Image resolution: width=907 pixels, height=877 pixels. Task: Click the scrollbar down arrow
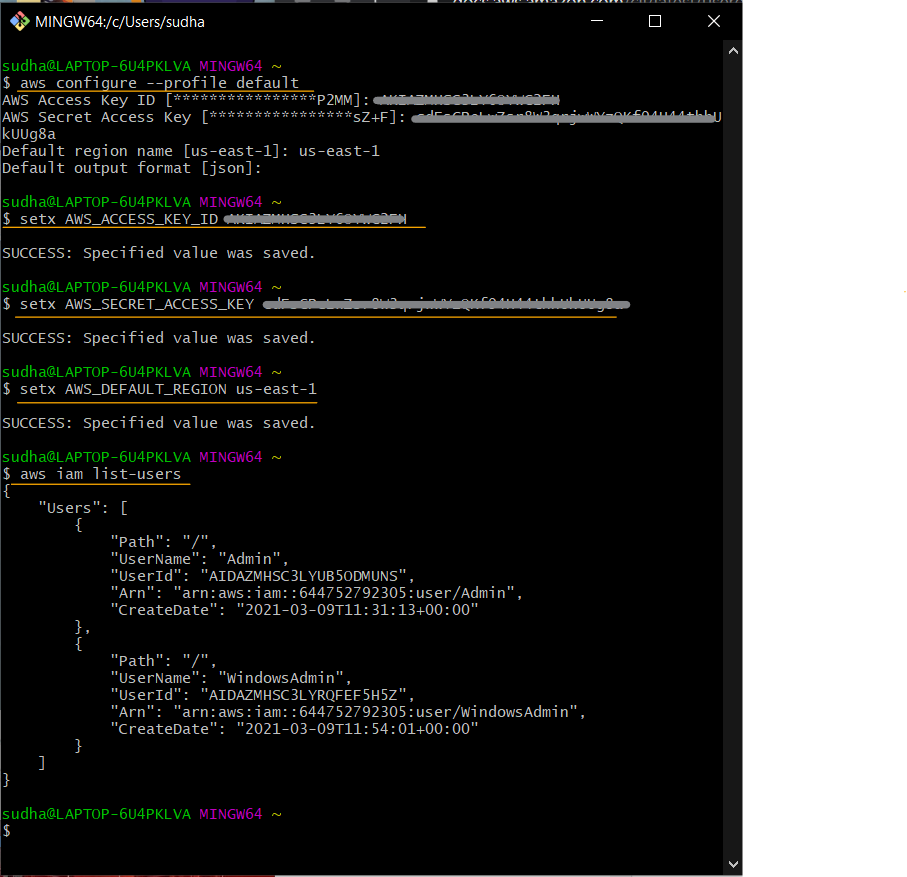click(733, 863)
